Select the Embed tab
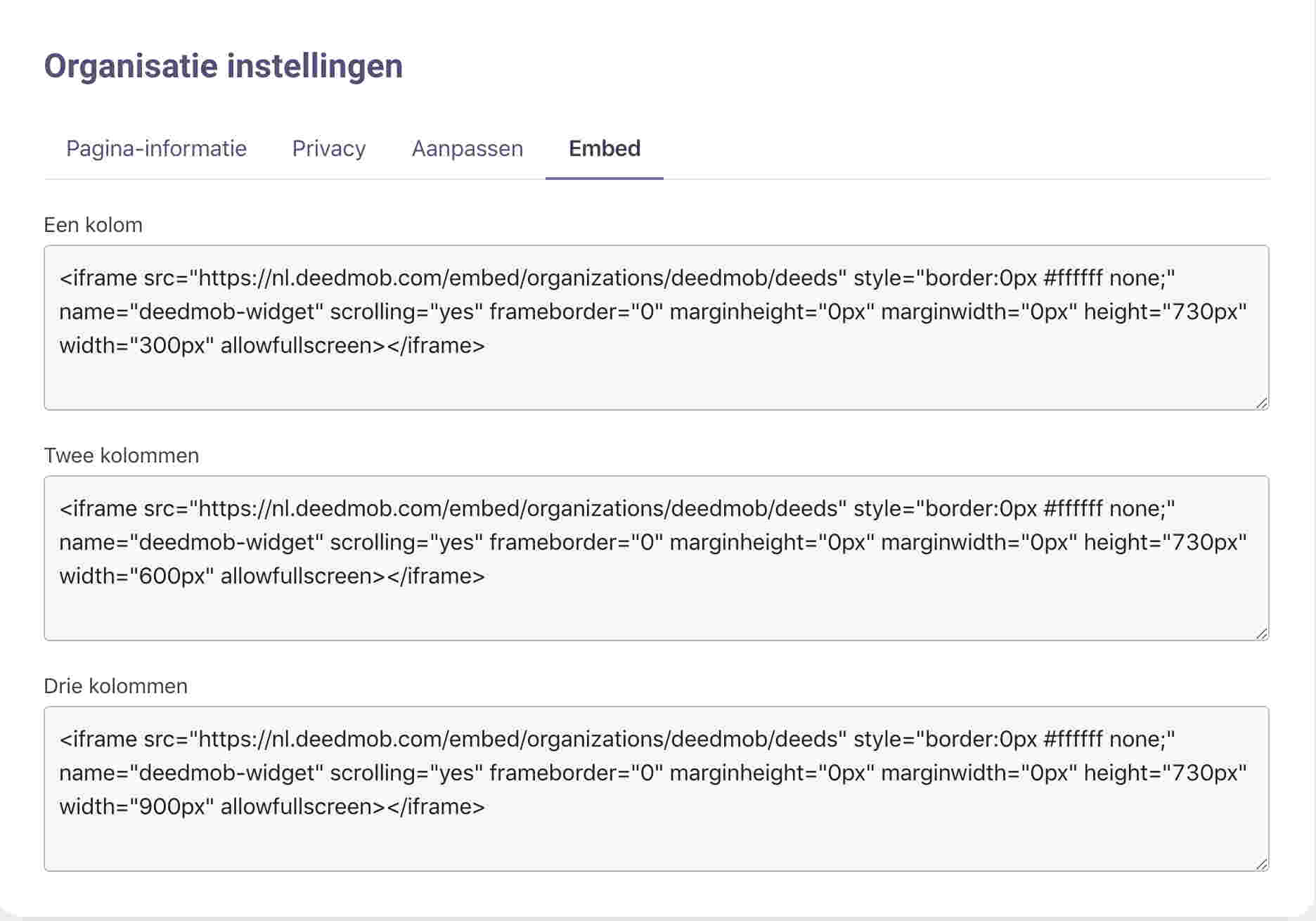The height and width of the screenshot is (921, 1316). [x=604, y=148]
